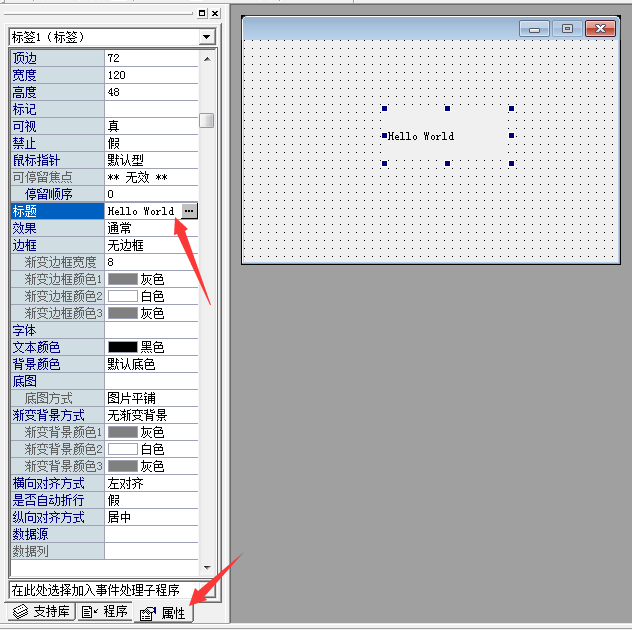Viewport: 632px width, 630px height.
Task: Select the 标题 property name
Action: (57, 211)
